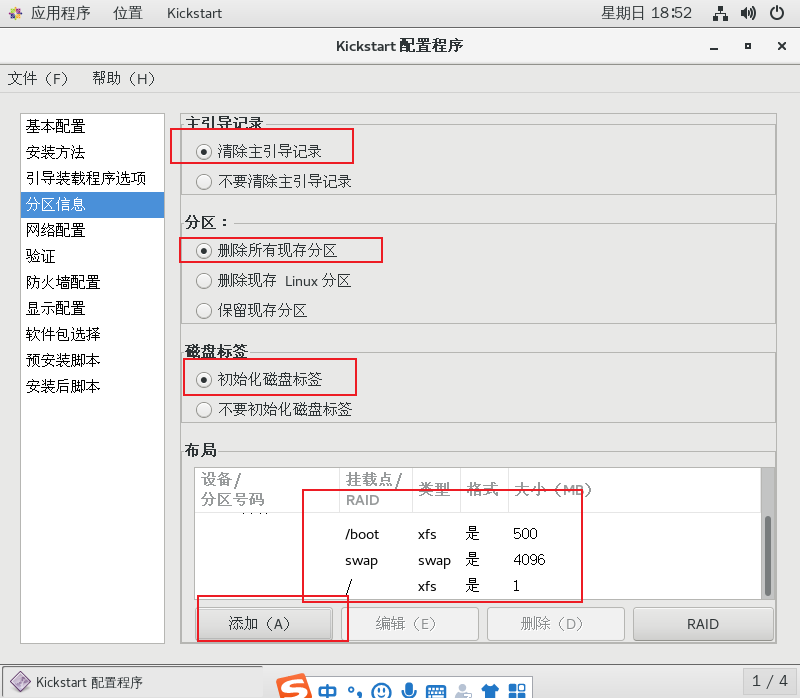Click Kickstart 配置程序 taskbar button
800x698 pixels.
pyautogui.click(x=132, y=682)
